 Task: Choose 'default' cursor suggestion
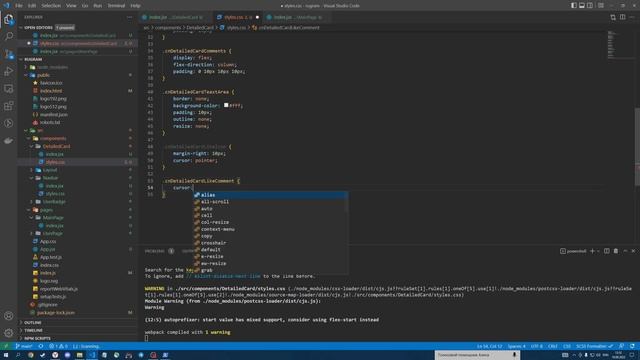coord(271,250)
